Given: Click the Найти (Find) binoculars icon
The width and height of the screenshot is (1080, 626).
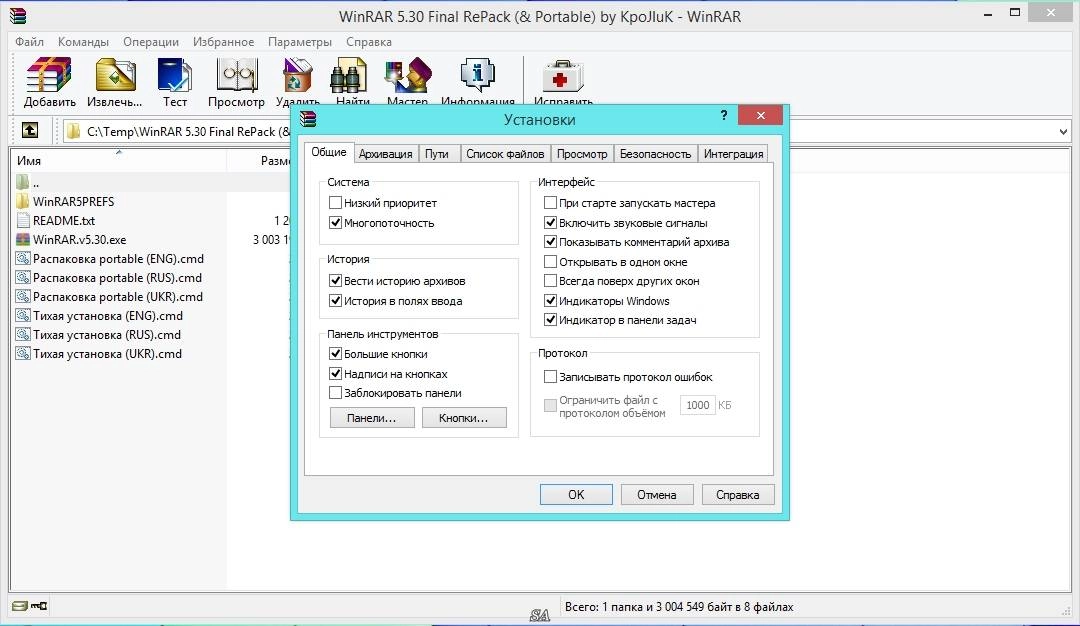Looking at the screenshot, I should point(349,75).
